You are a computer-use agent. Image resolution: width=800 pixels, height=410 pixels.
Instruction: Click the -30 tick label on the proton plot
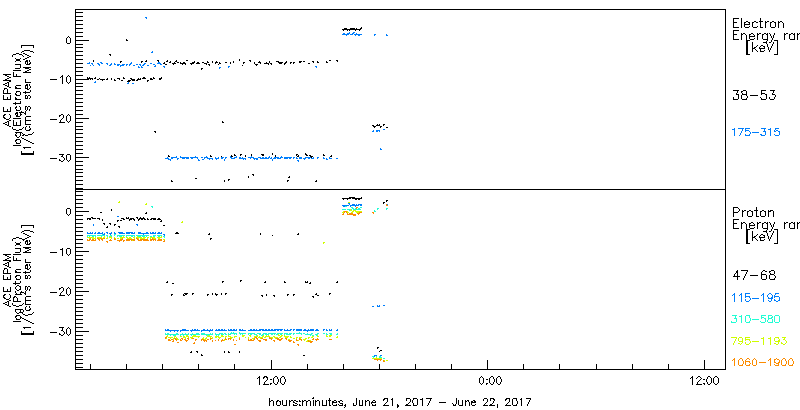(x=60, y=331)
